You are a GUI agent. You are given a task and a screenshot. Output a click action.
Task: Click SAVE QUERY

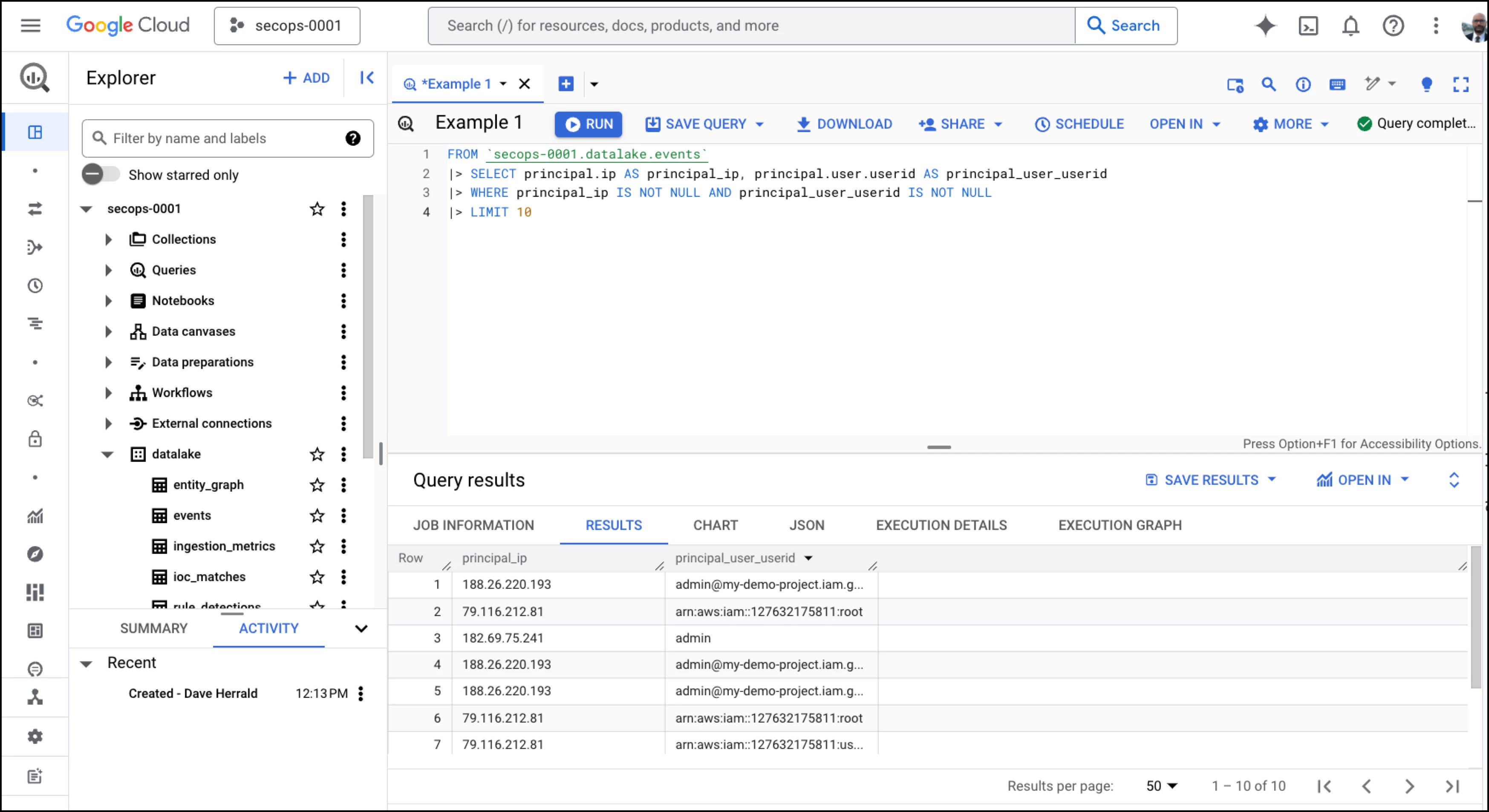pyautogui.click(x=696, y=124)
